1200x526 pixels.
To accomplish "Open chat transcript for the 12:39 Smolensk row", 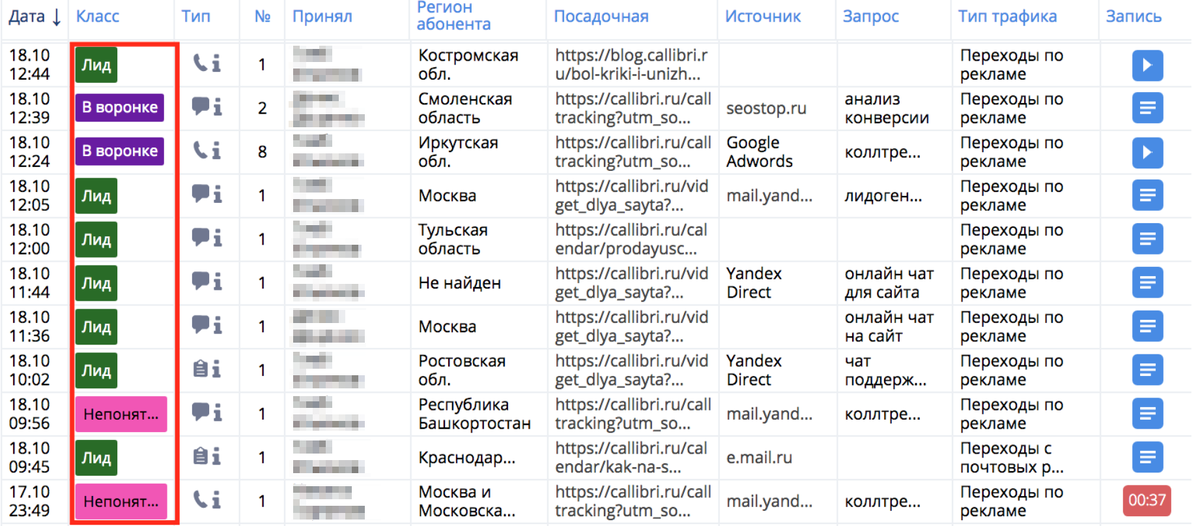I will (1147, 108).
